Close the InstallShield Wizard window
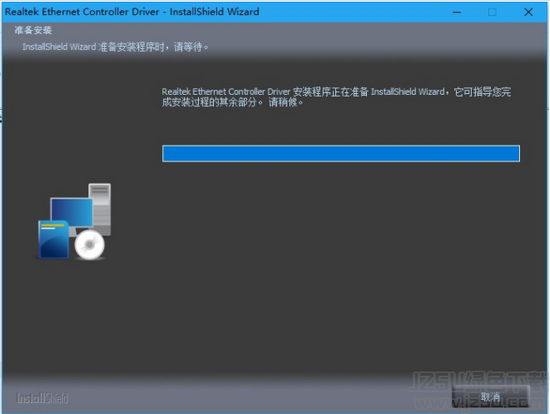The image size is (550, 414). (528, 12)
